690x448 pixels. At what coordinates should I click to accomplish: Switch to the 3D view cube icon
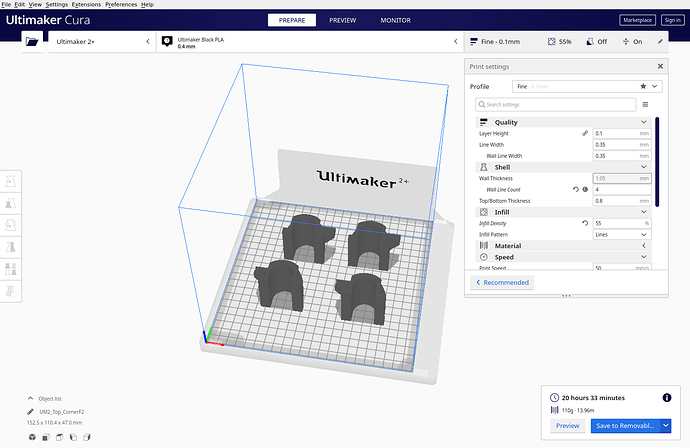point(32,437)
